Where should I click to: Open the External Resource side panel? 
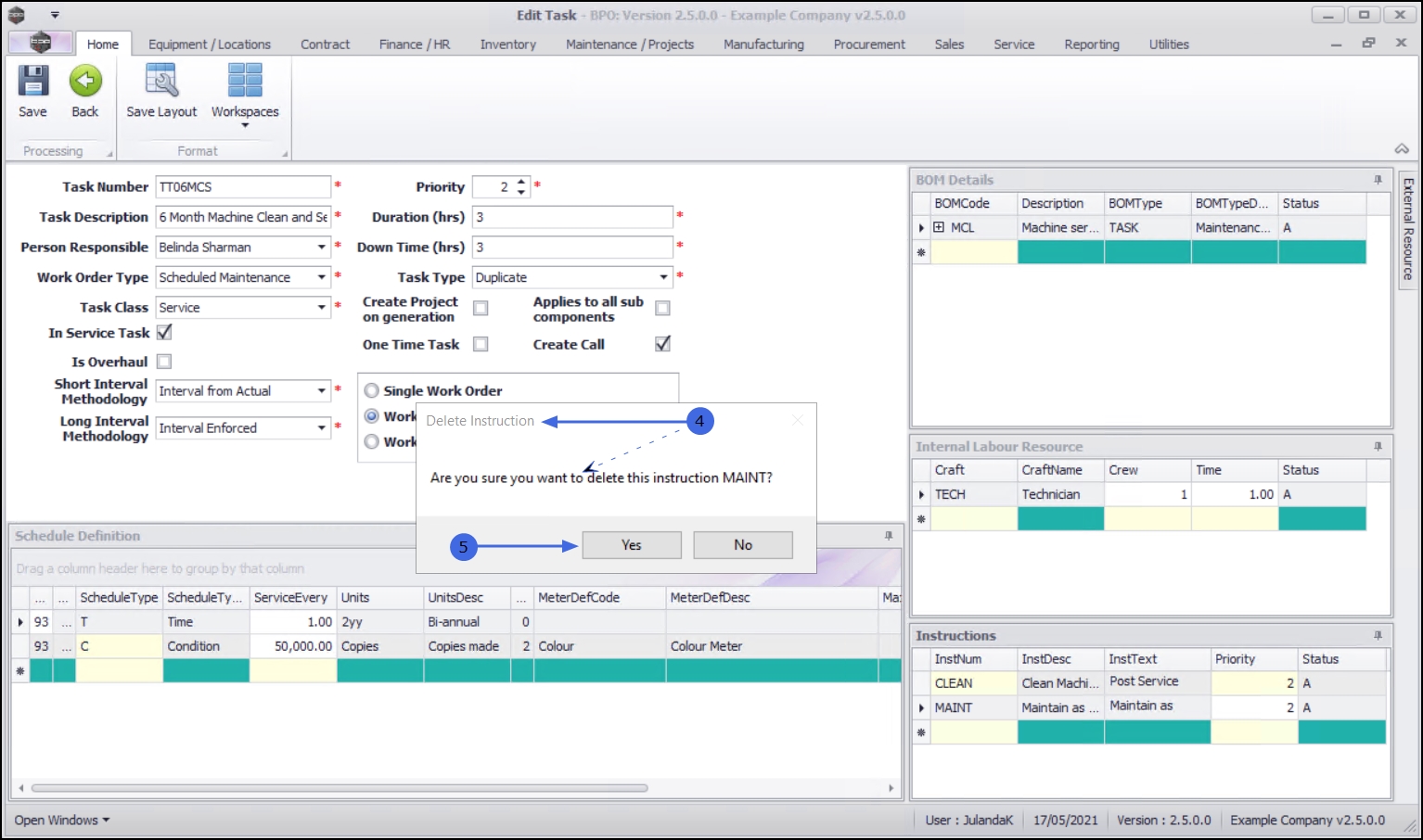pyautogui.click(x=1408, y=230)
